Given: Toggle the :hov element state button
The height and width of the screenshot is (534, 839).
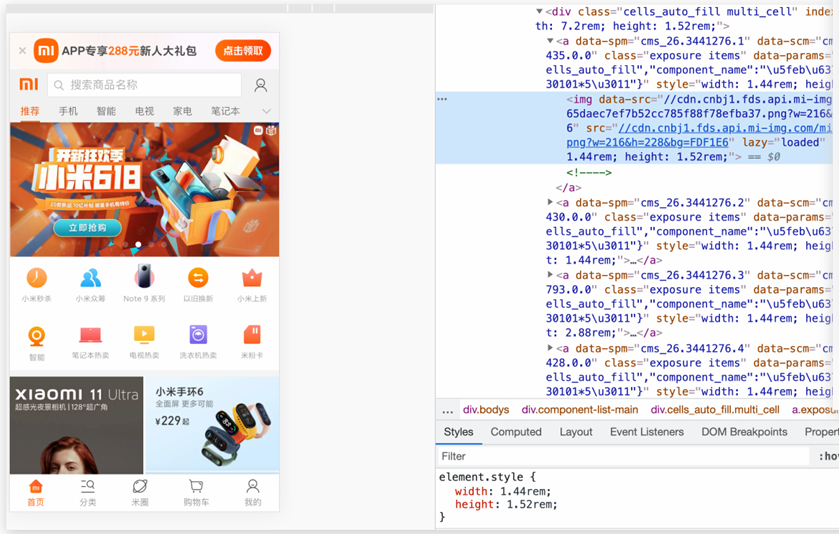Looking at the screenshot, I should [x=828, y=456].
